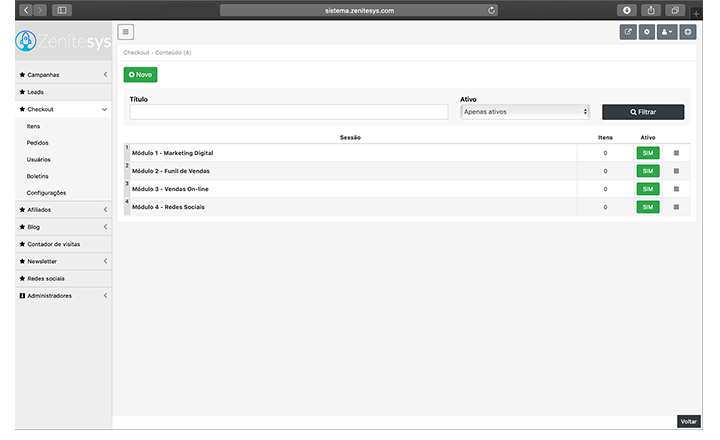The height and width of the screenshot is (440, 720).
Task: Toggle the sidebar hamburger menu button
Action: coord(125,32)
